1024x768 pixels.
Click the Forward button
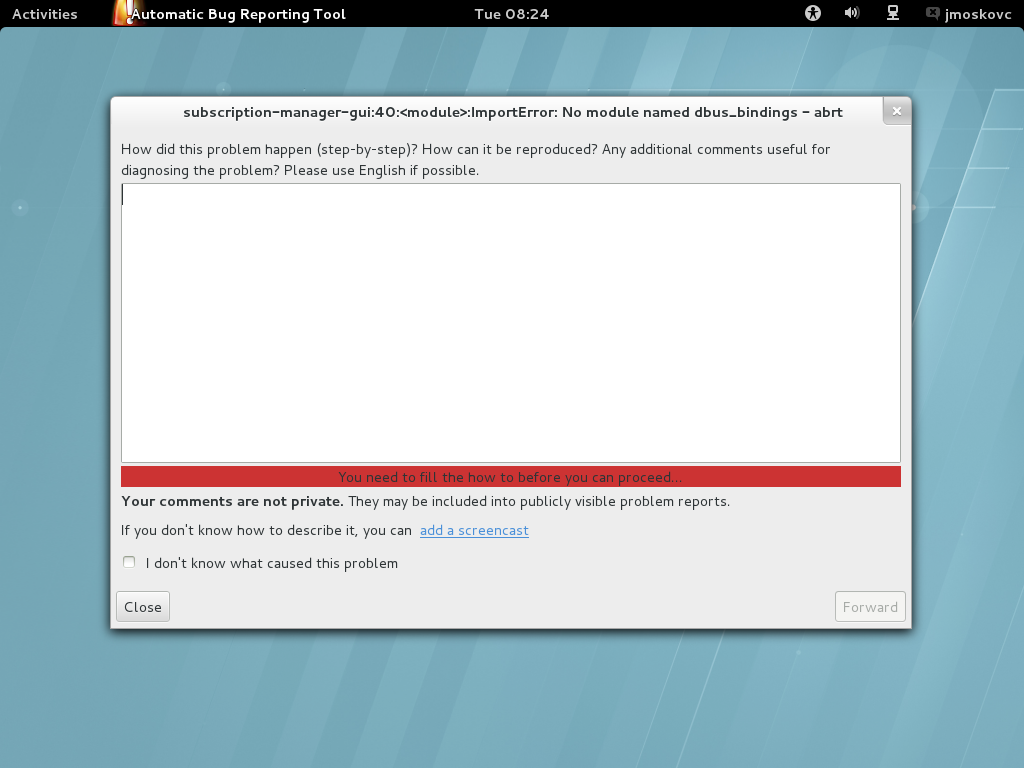coord(870,607)
